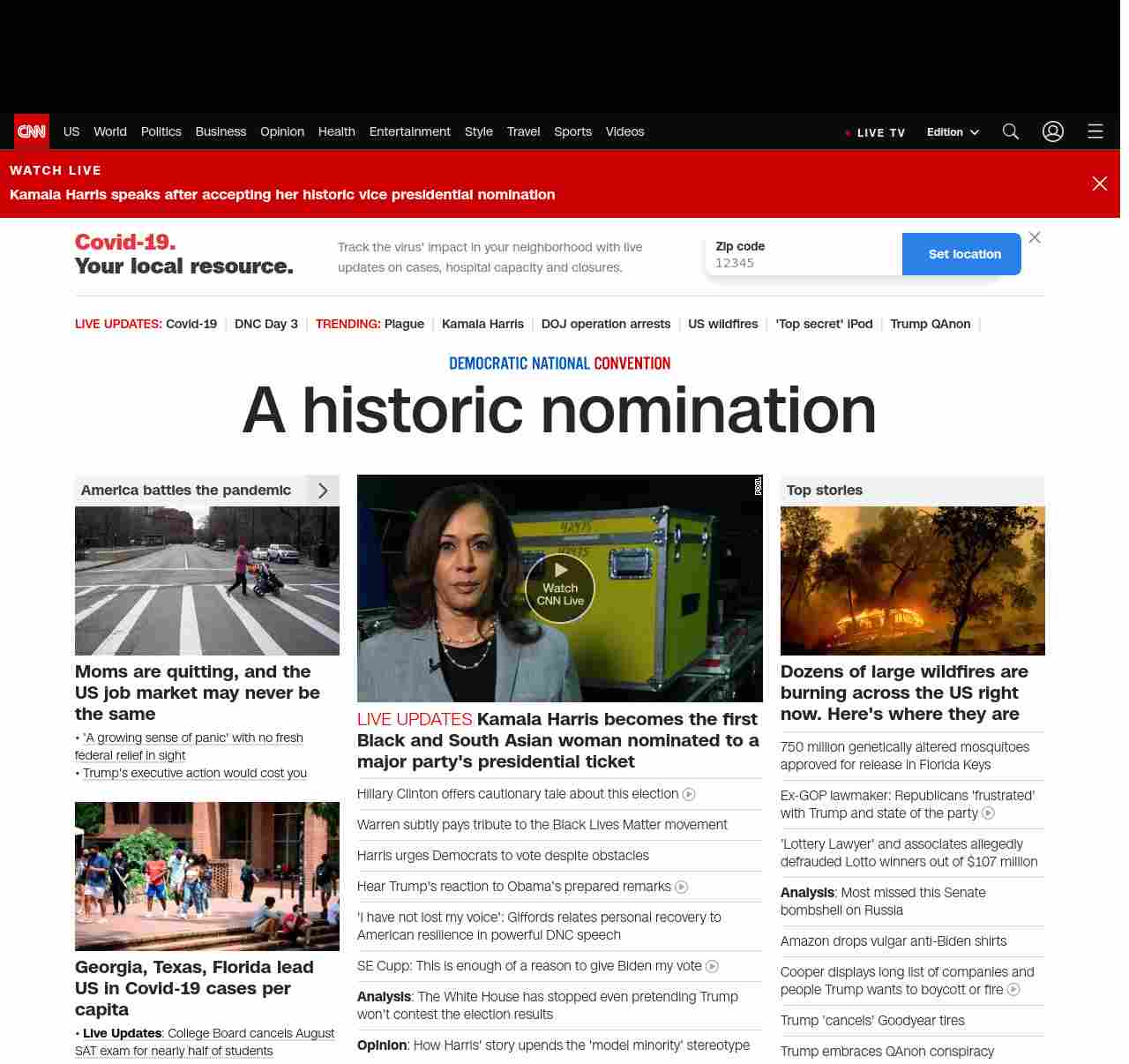The image size is (1129, 1064).
Task: Open the DNC Day 3 live updates
Action: pos(265,324)
